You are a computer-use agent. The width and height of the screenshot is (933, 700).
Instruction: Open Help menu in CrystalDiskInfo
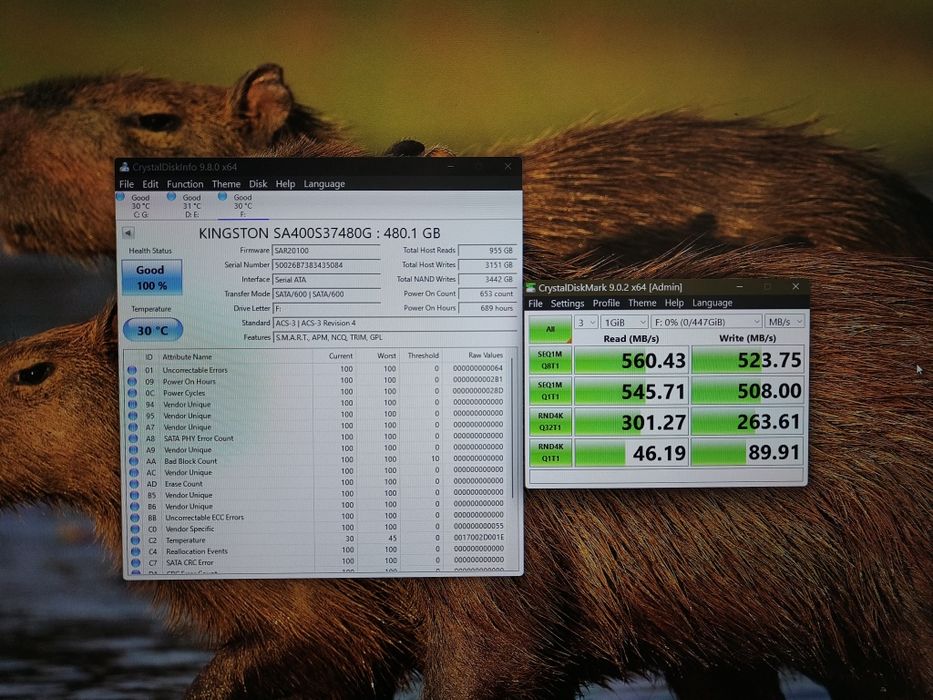click(285, 184)
